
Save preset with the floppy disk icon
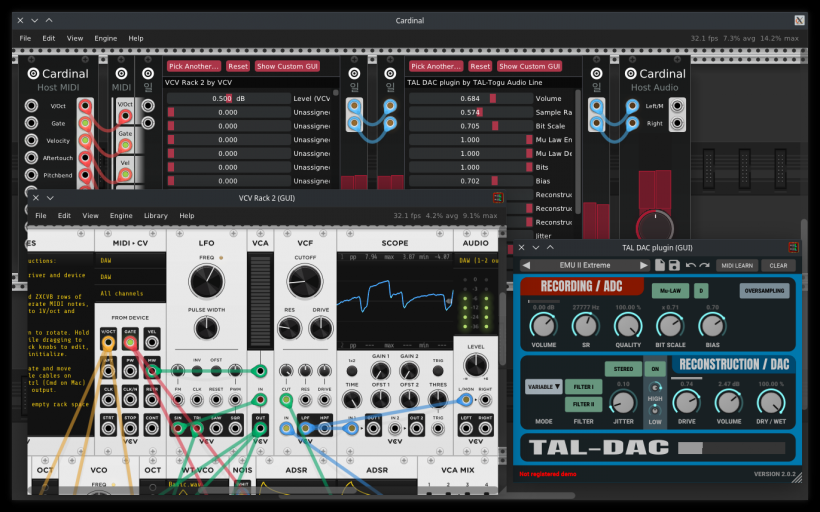click(674, 265)
